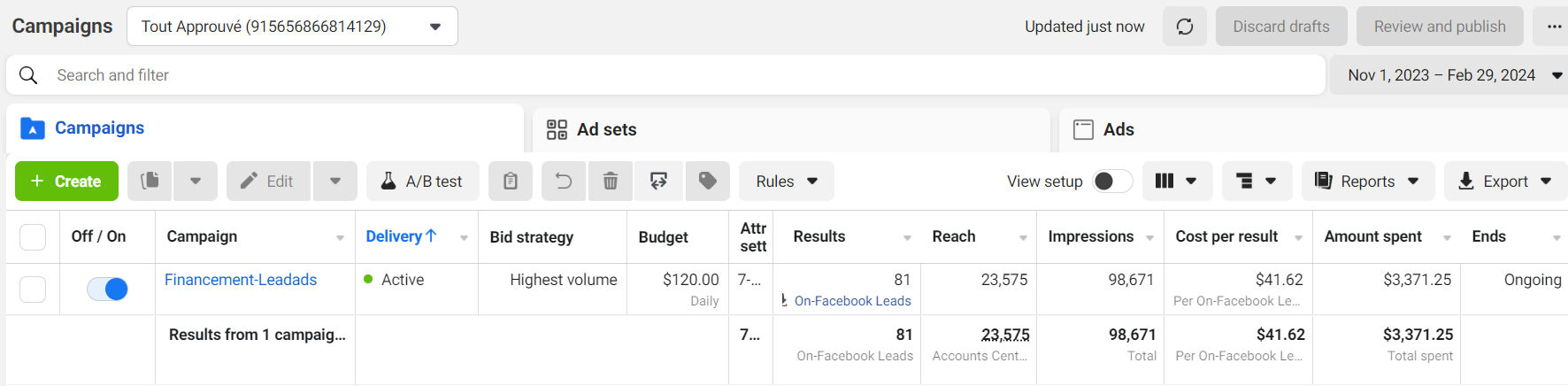Toggle Financement-Leadads campaign off
Screen dimensions: 1568x386
[x=108, y=289]
